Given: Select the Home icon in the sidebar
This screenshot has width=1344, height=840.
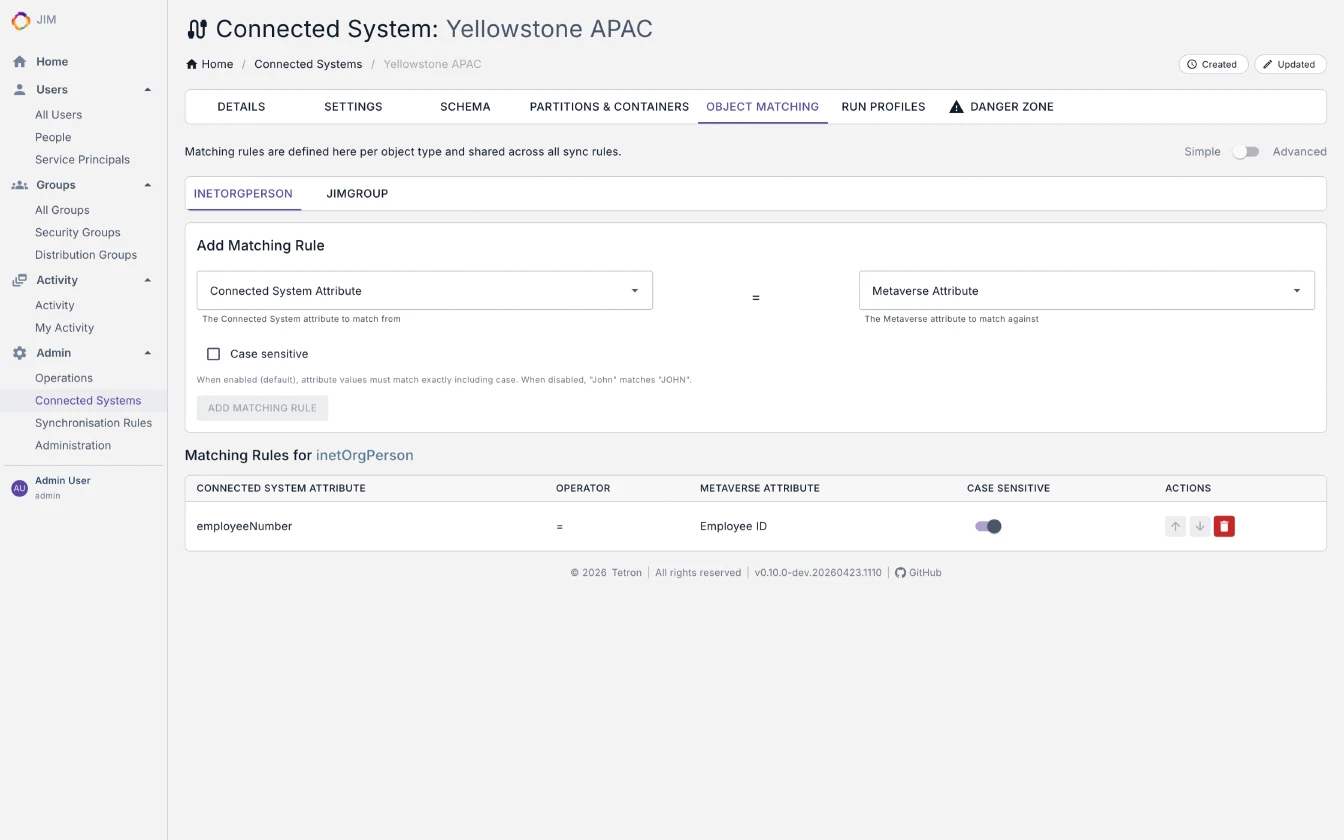Looking at the screenshot, I should coord(18,61).
